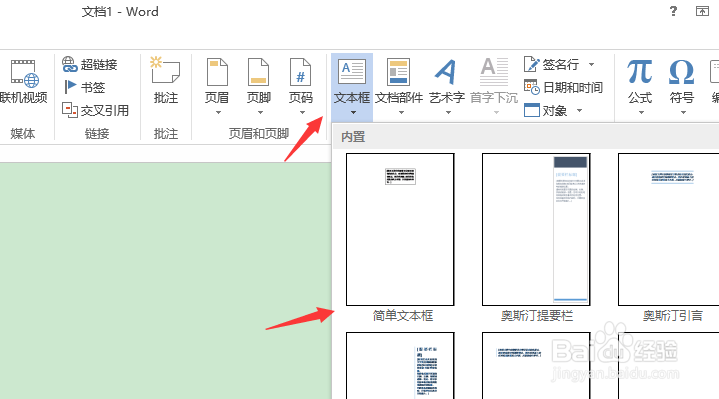The image size is (719, 399).
Task: Add a signature line (签名行)
Action: point(552,64)
